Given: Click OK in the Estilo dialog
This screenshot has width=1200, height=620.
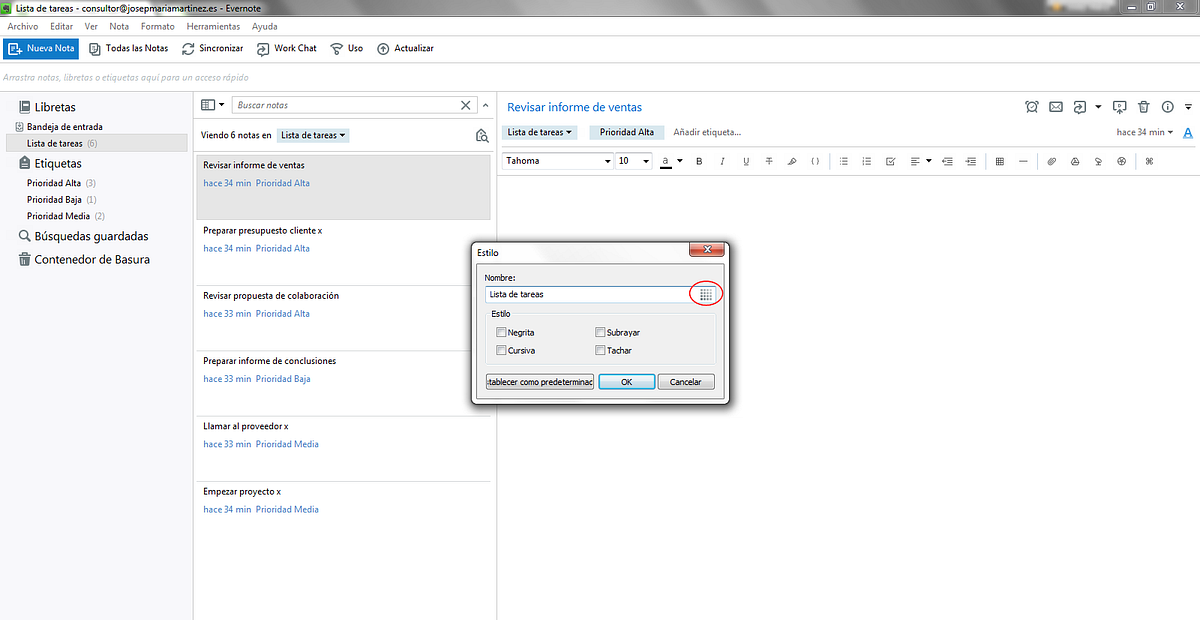Looking at the screenshot, I should pyautogui.click(x=627, y=382).
